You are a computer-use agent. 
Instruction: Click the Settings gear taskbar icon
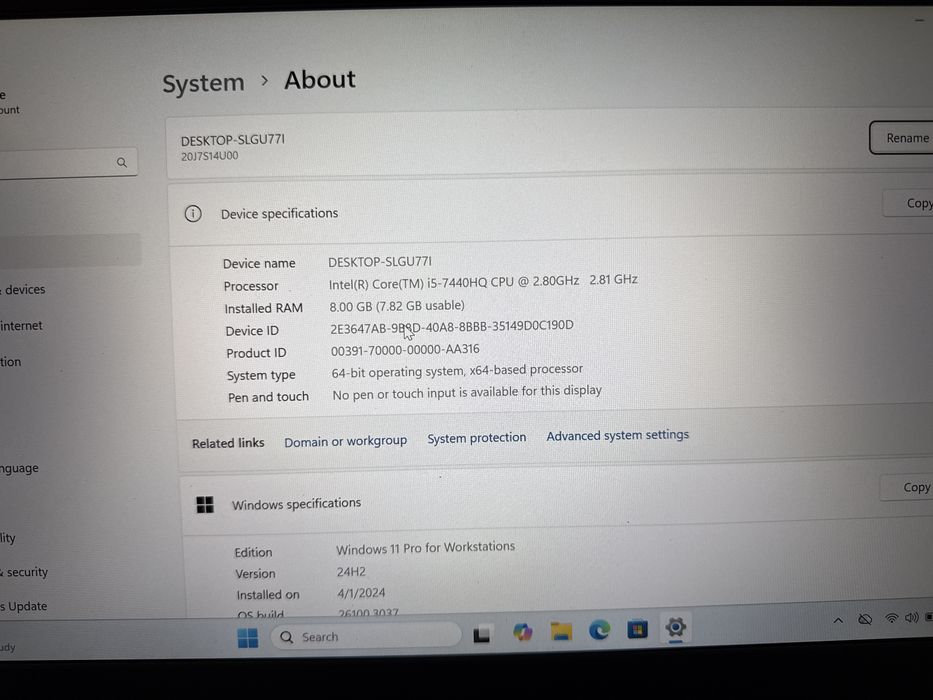tap(675, 627)
